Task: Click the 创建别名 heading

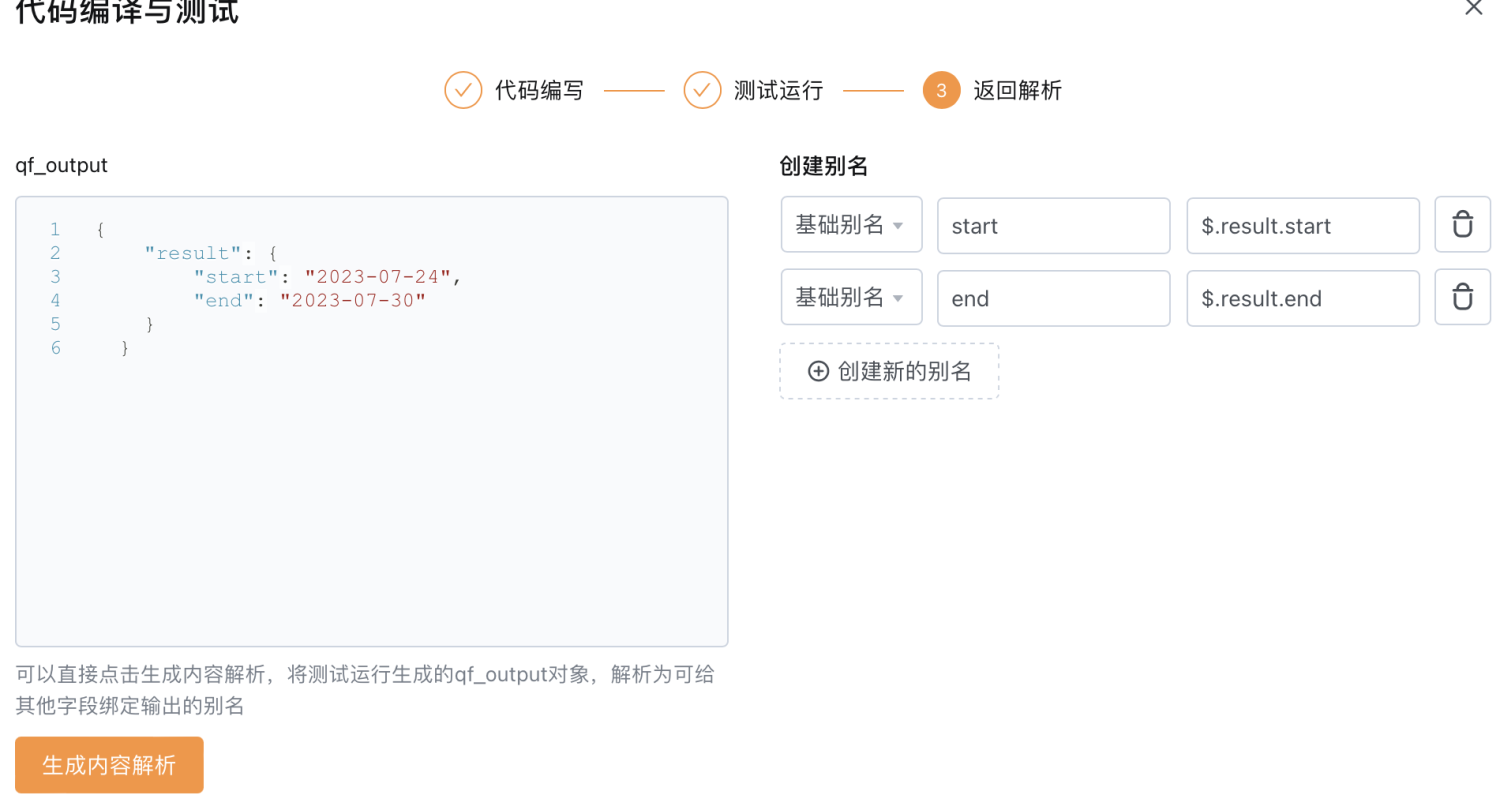Action: pyautogui.click(x=823, y=166)
